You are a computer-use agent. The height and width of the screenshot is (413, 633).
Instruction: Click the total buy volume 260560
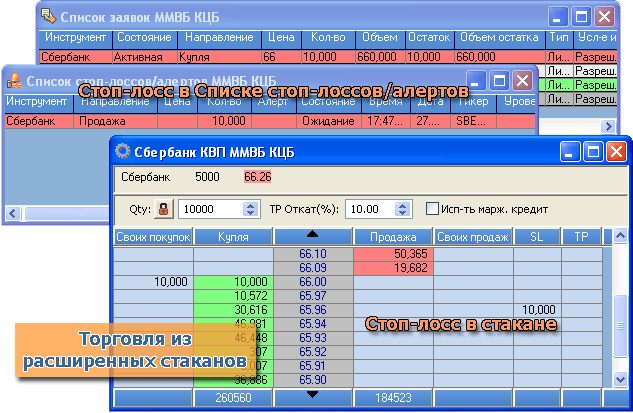(x=233, y=398)
